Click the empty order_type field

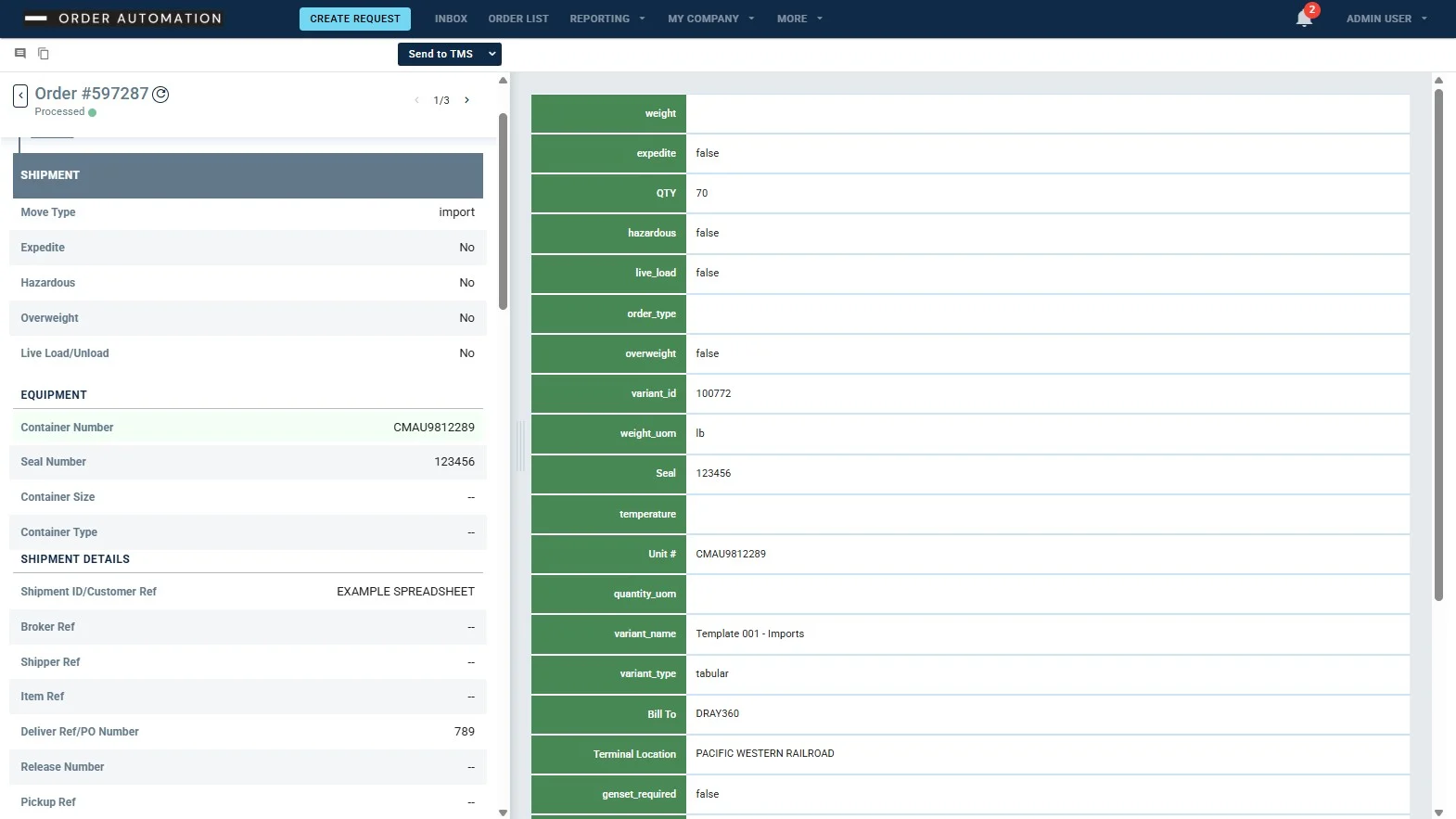[x=1048, y=314]
